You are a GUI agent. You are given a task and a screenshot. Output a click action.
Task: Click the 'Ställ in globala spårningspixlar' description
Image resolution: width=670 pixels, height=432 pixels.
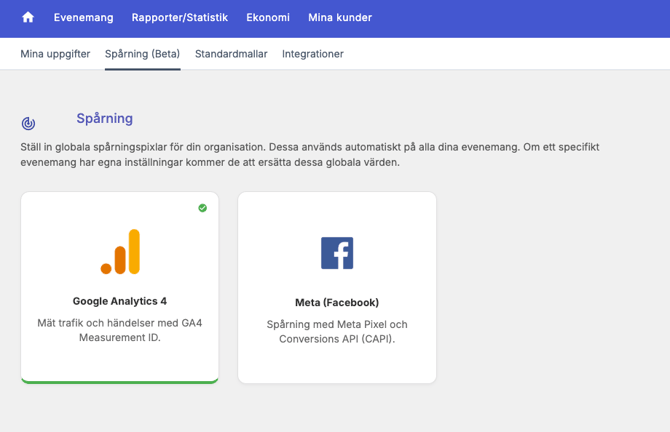tap(310, 155)
